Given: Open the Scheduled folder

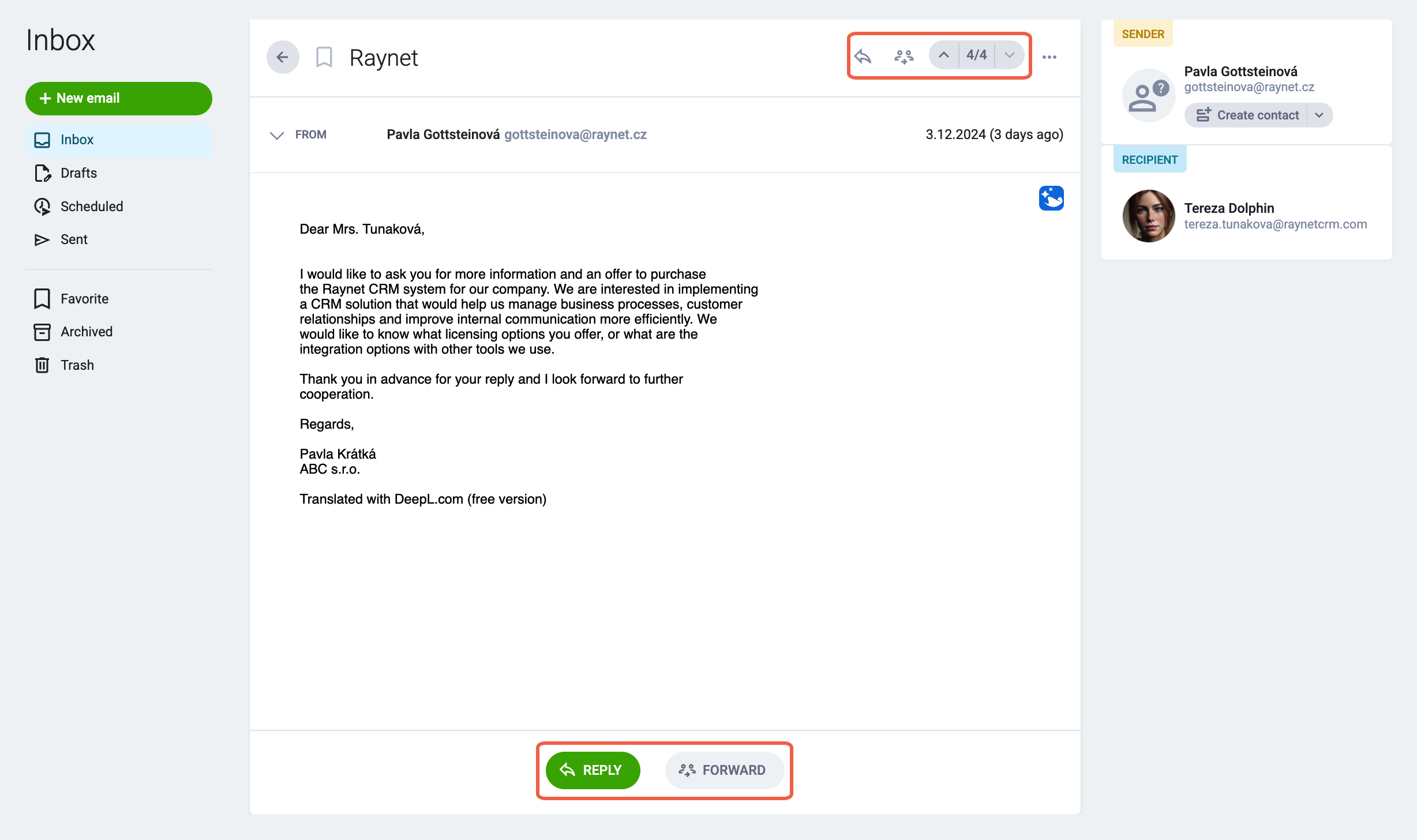Looking at the screenshot, I should pyautogui.click(x=119, y=207).
